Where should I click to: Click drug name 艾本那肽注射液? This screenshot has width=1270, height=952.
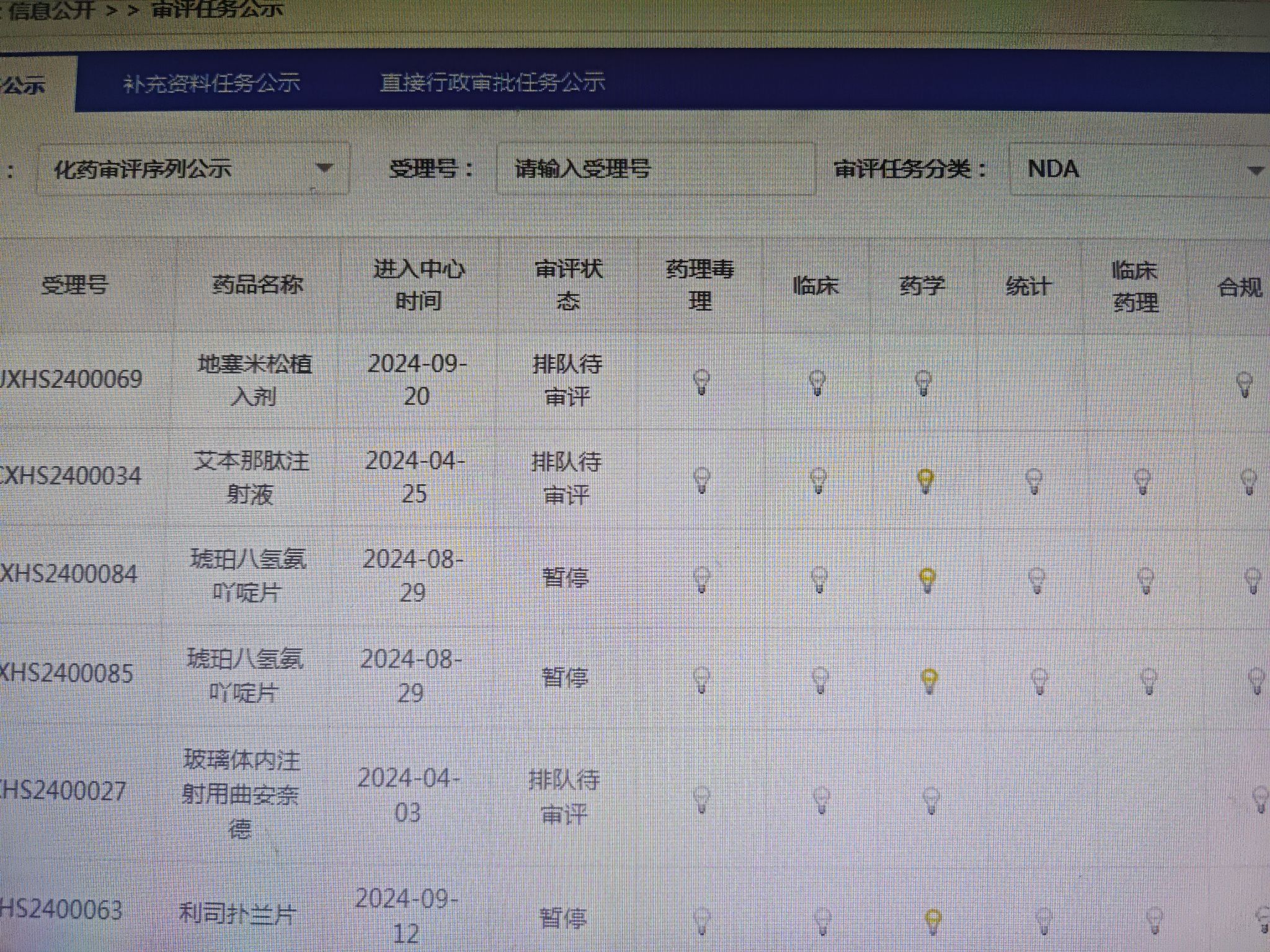click(251, 477)
